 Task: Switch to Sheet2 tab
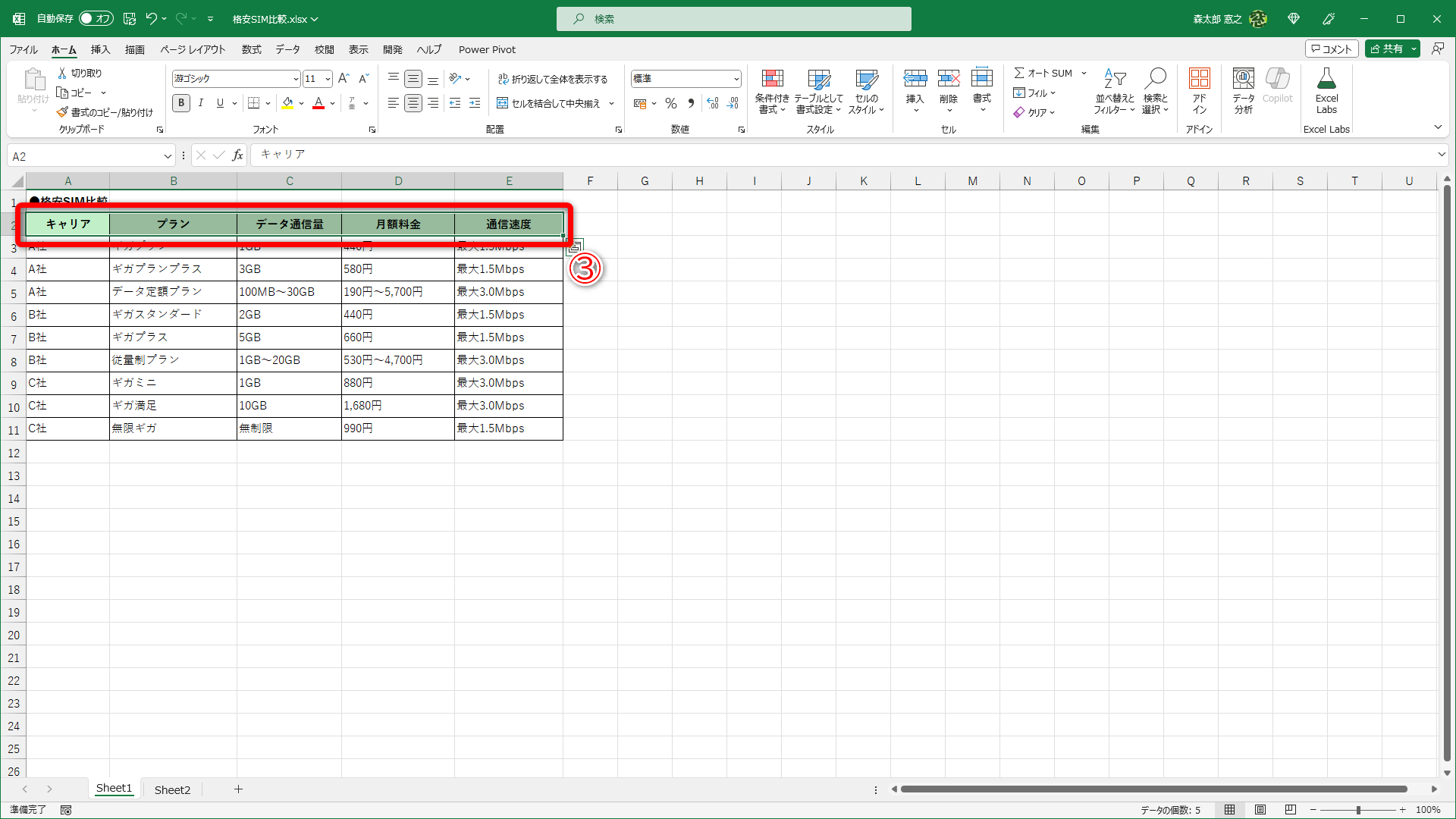pos(172,789)
